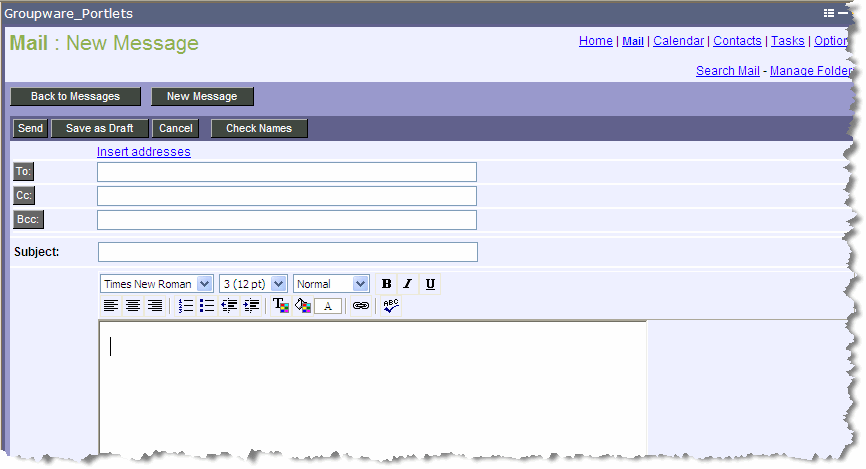Click the Send button
The image size is (866, 469).
(x=30, y=128)
